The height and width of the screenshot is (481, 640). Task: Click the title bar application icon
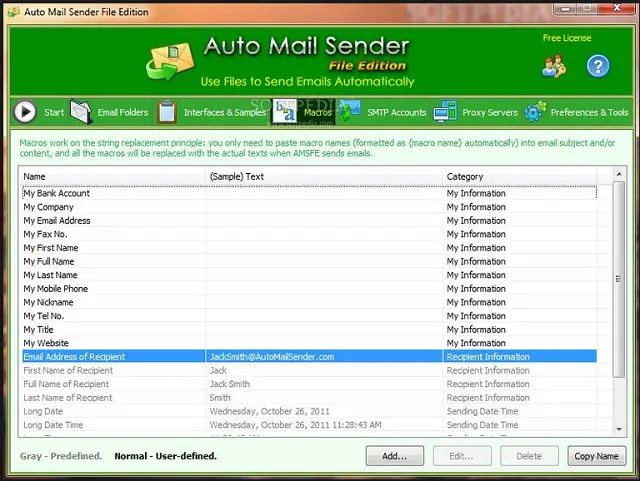coord(13,12)
